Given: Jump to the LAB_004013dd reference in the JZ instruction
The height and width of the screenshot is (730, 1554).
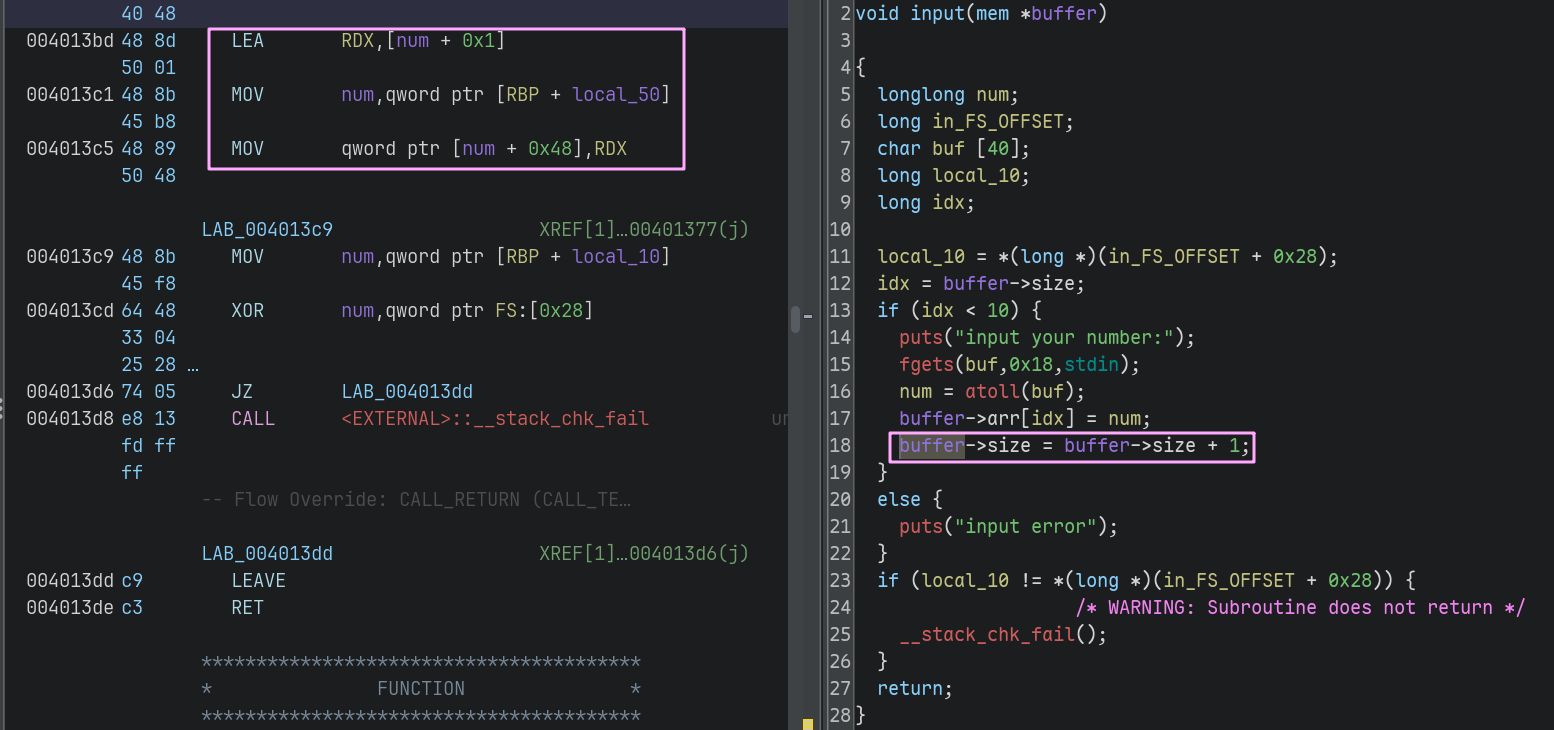Looking at the screenshot, I should (407, 392).
